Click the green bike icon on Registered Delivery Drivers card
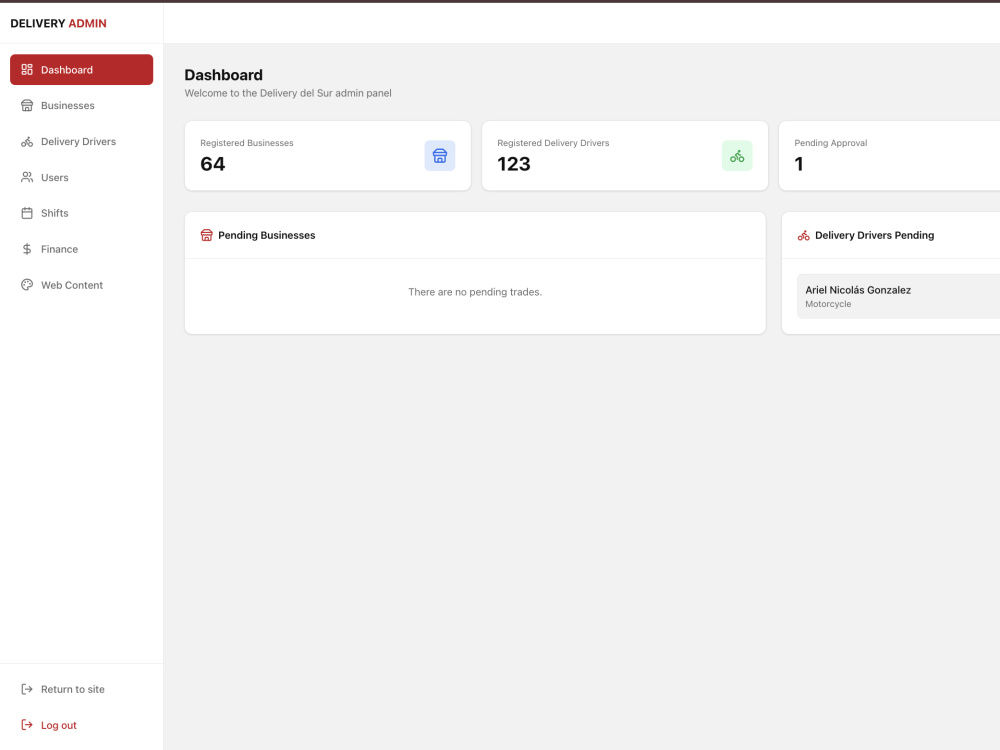Image resolution: width=1000 pixels, height=750 pixels. click(x=737, y=156)
